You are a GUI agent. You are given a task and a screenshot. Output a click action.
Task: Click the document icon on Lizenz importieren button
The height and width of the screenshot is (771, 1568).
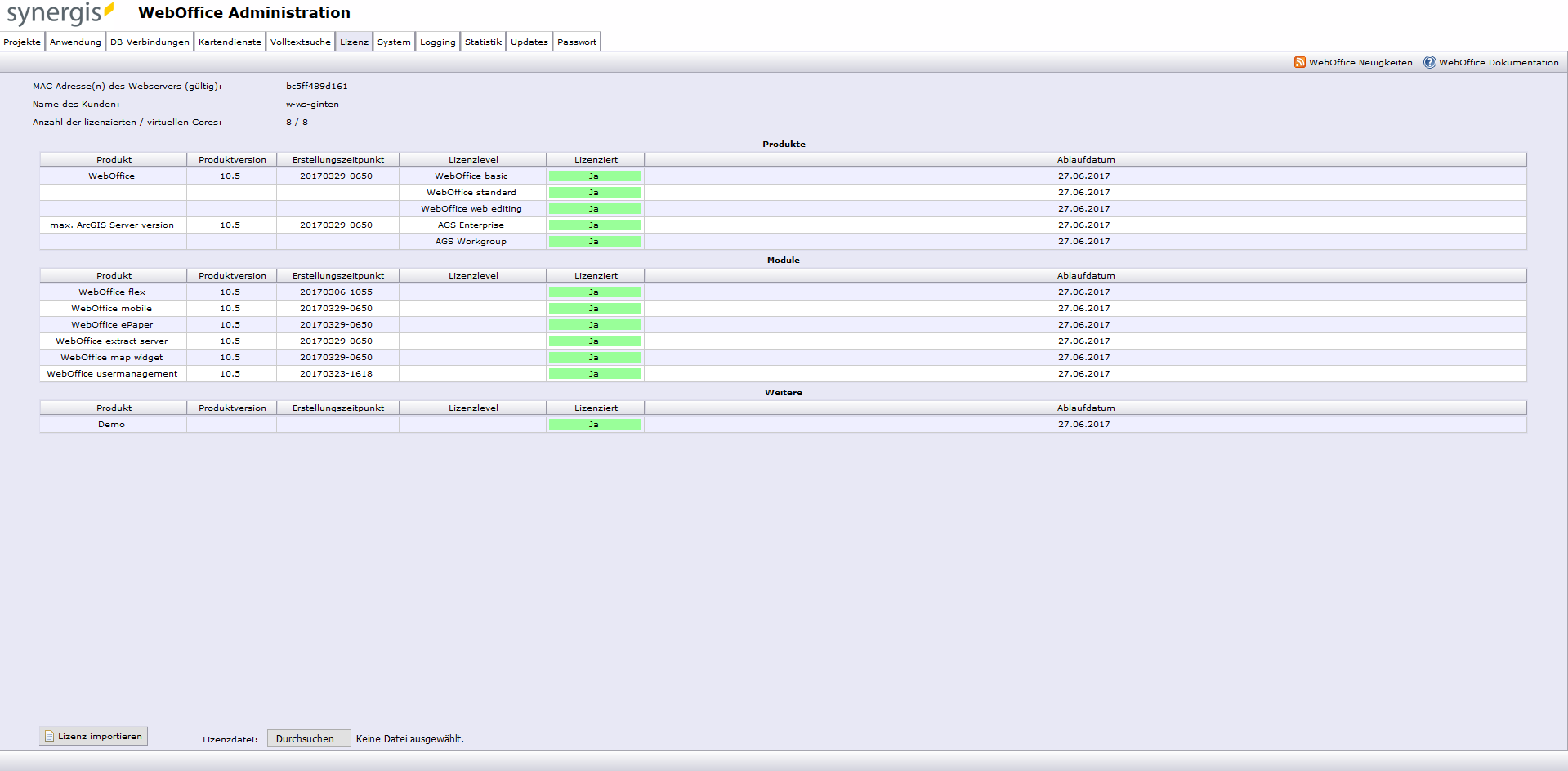click(50, 736)
